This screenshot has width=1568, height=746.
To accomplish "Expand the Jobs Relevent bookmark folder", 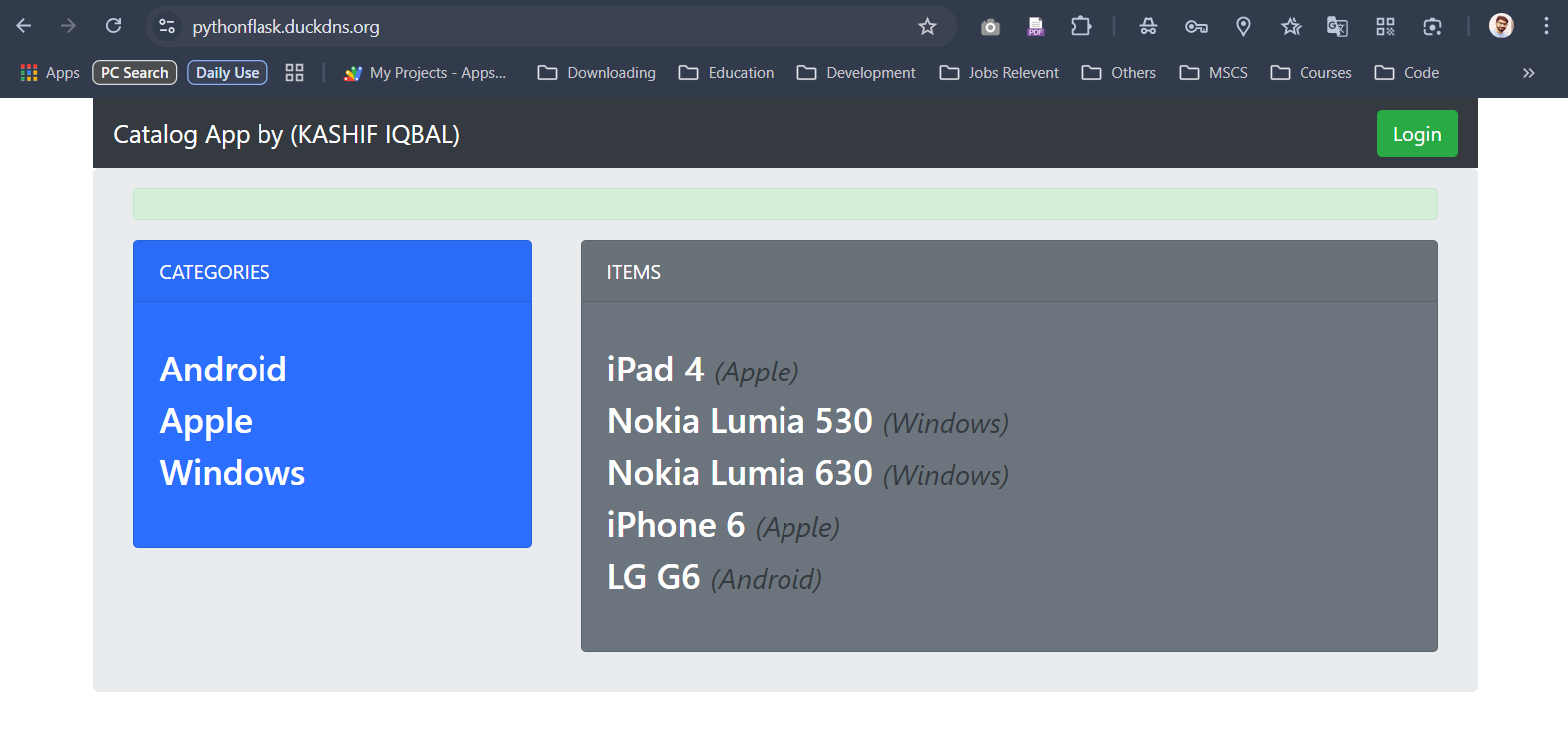I will coord(1000,73).
